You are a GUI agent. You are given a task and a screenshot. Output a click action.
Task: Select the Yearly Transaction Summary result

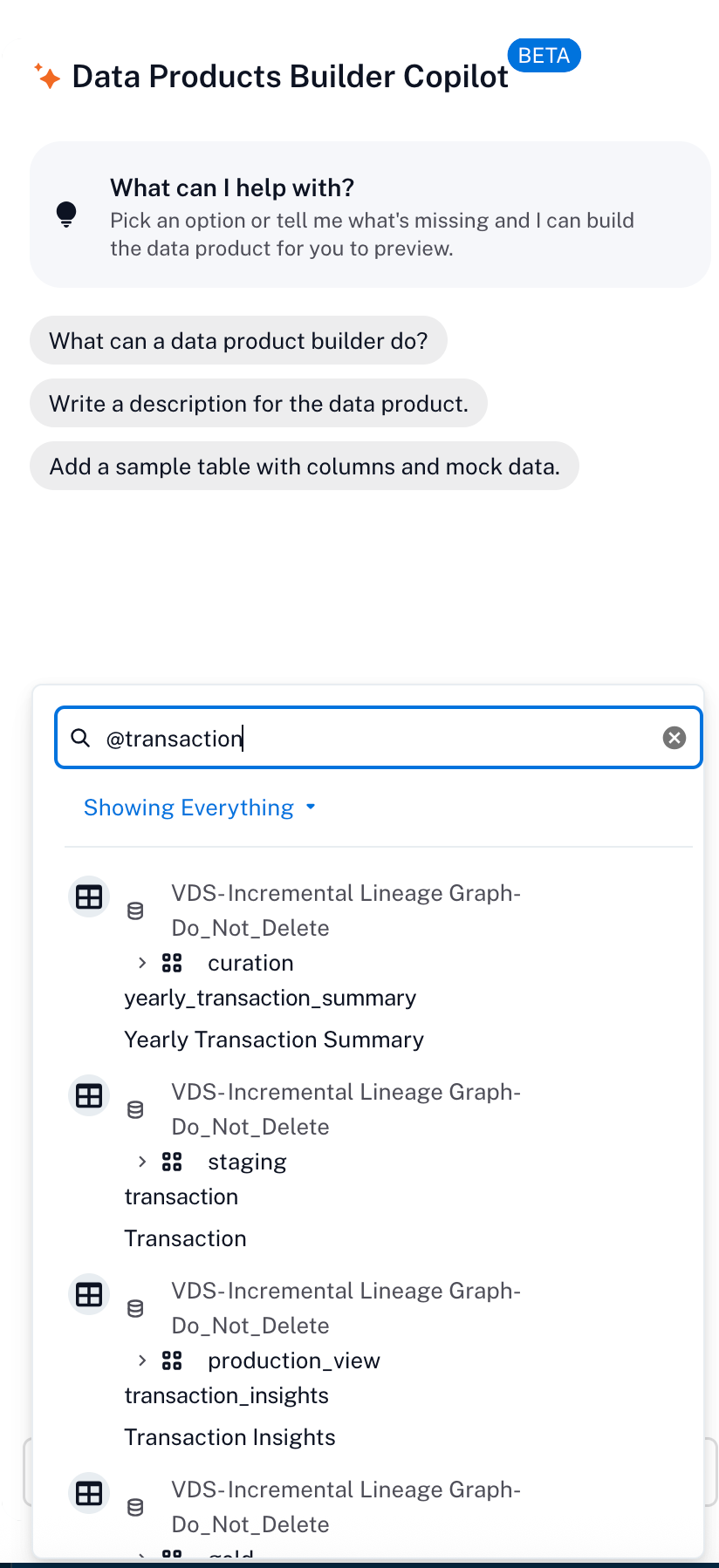274,1040
